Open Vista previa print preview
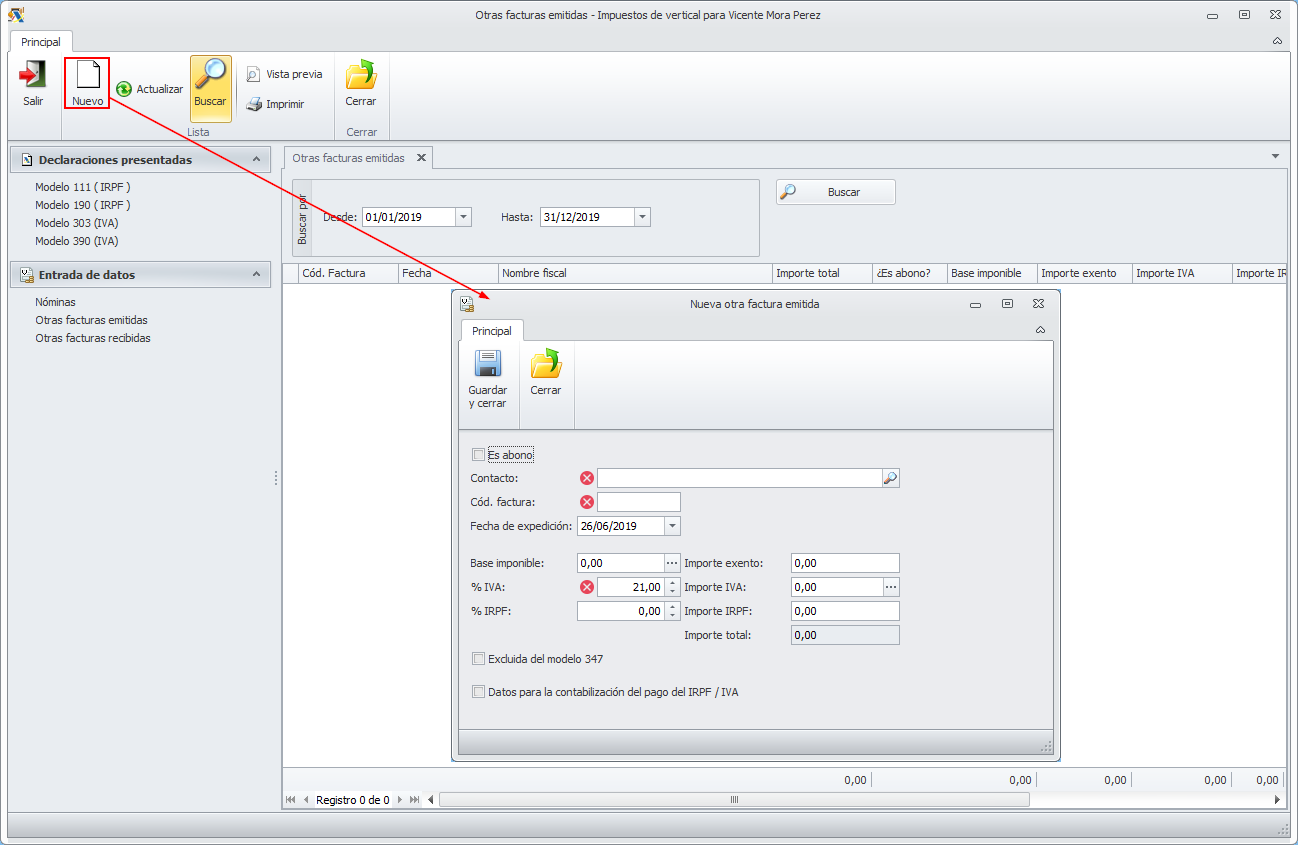 coord(284,74)
